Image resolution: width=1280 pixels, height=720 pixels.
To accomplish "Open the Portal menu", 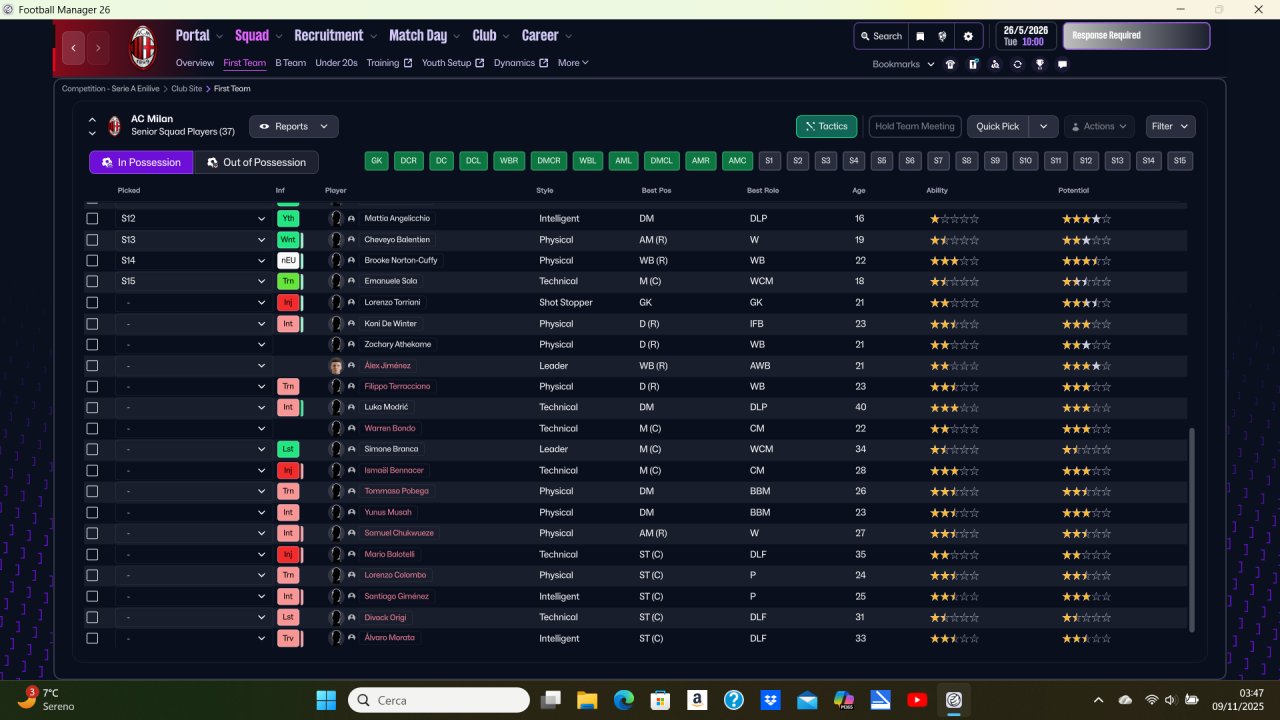I will (198, 36).
